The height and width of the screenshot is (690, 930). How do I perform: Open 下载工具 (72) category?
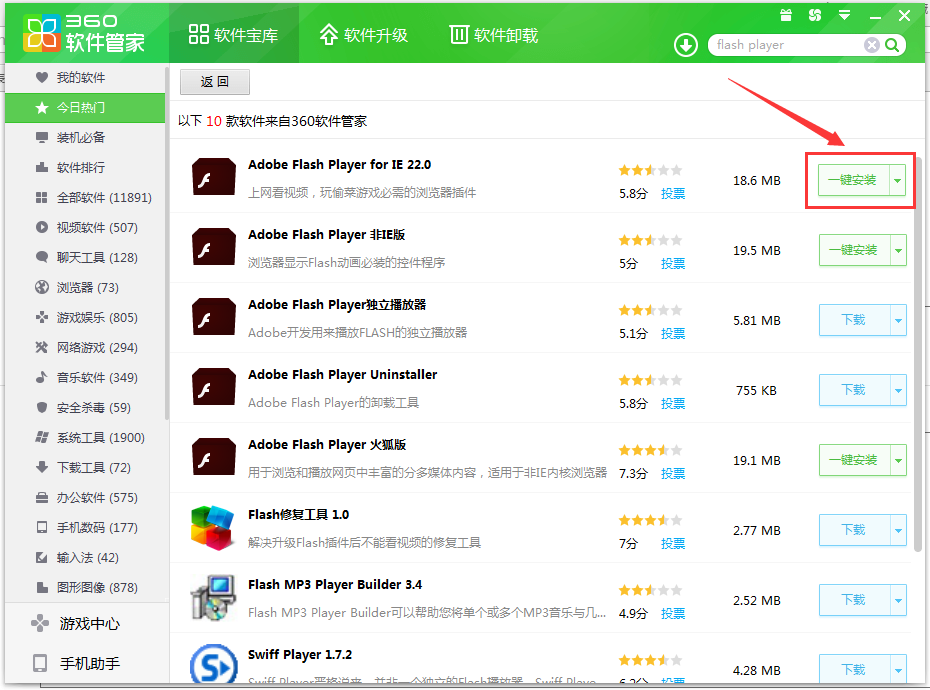(85, 468)
